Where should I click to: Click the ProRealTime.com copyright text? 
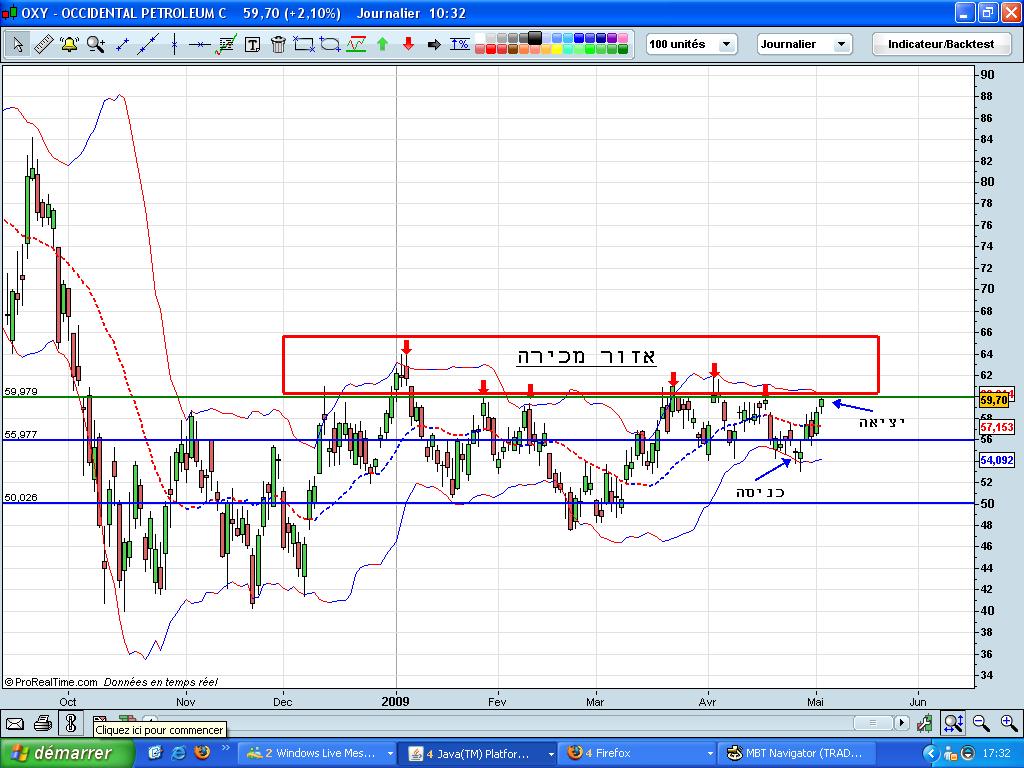tap(51, 682)
